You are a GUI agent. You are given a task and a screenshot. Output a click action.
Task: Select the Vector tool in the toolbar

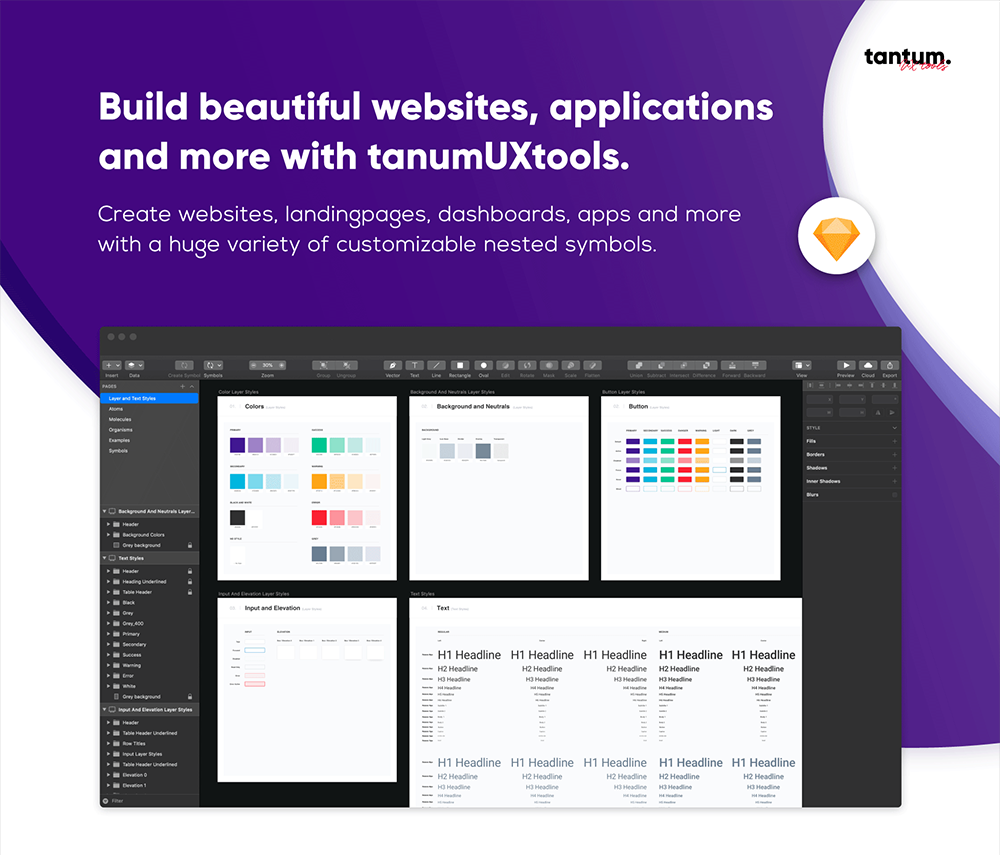pos(393,366)
